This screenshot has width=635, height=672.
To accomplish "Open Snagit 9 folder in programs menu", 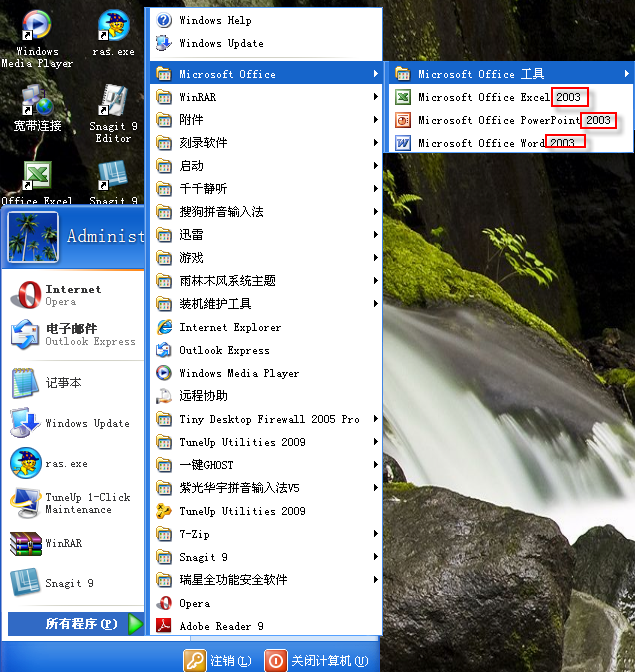I will 266,557.
